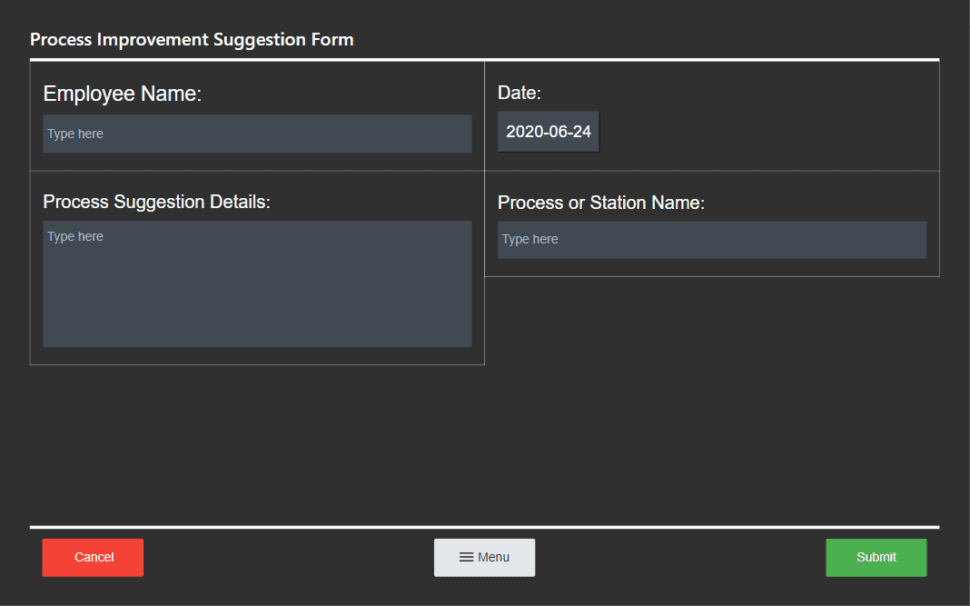970x606 pixels.
Task: Click the Process or Station Name field
Action: [712, 240]
